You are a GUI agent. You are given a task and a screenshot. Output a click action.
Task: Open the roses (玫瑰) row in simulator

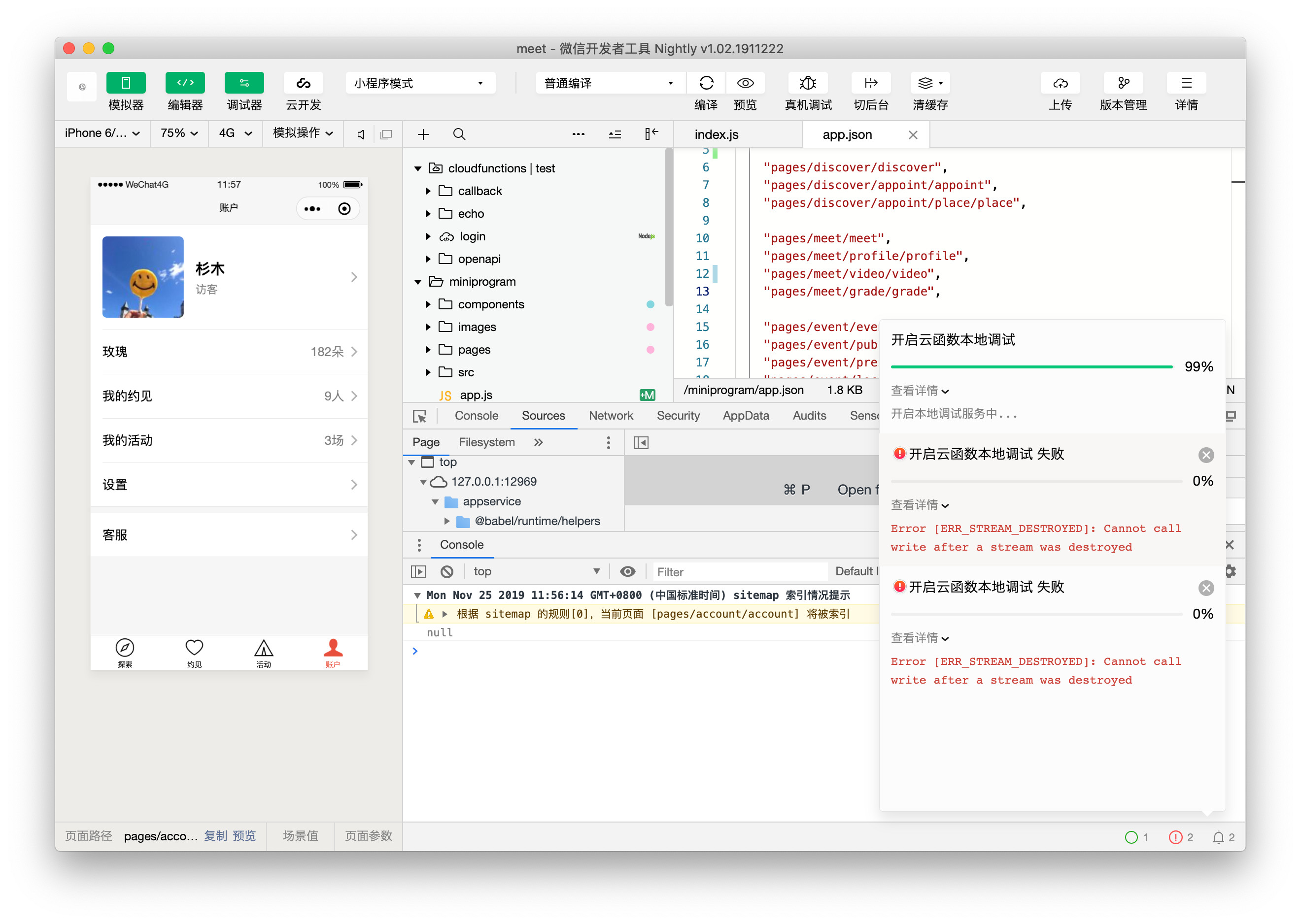(229, 352)
